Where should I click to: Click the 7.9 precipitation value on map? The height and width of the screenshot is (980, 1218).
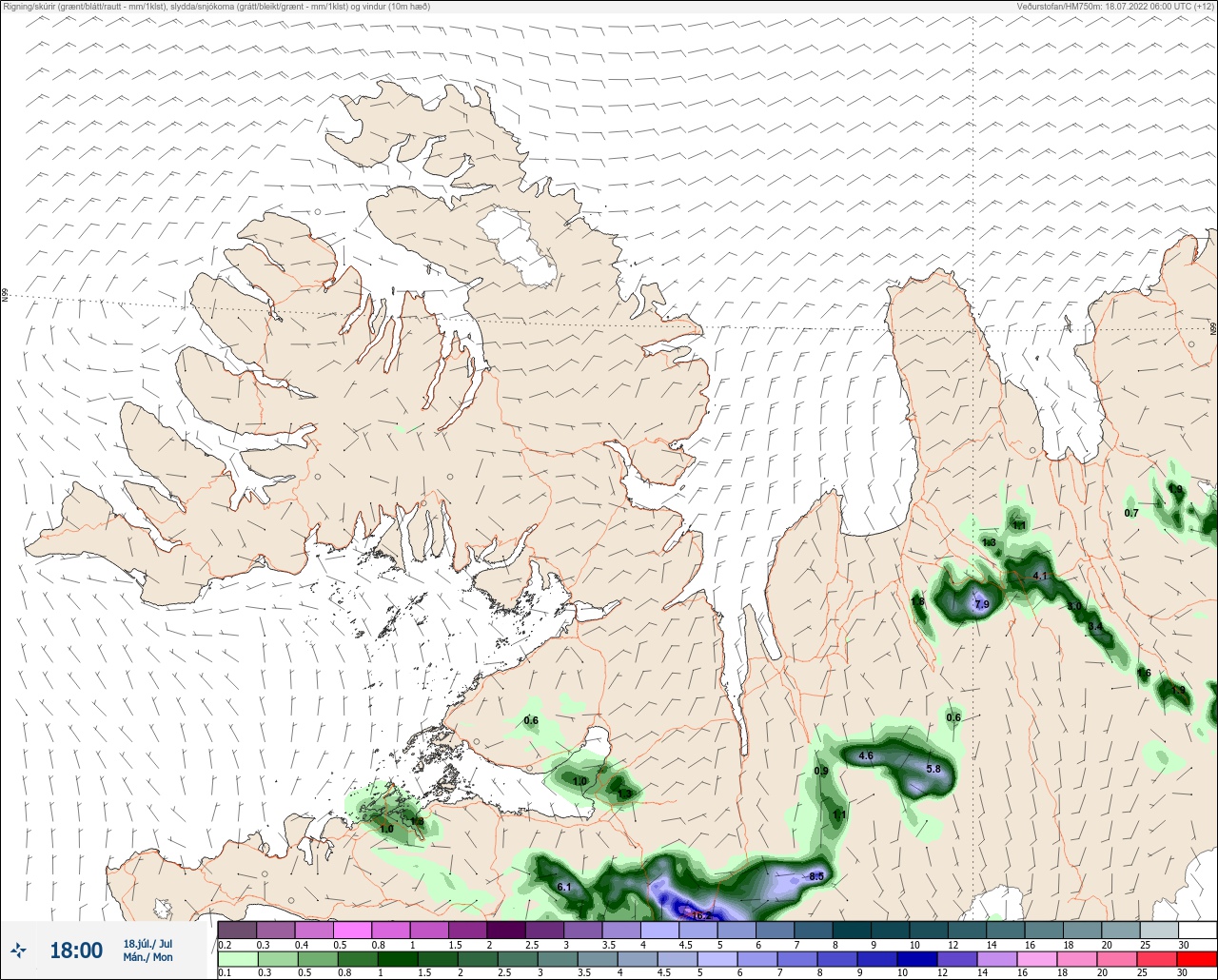tap(982, 605)
